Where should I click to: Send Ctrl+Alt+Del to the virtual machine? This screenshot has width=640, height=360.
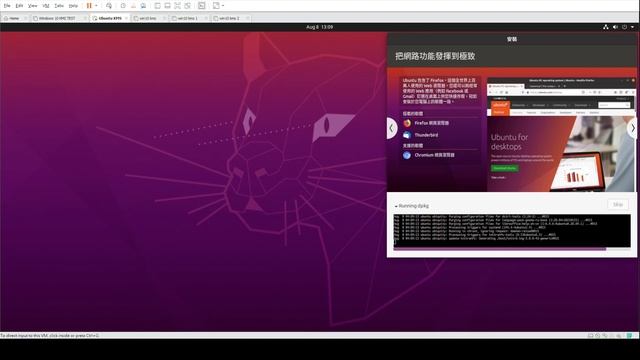[109, 6]
